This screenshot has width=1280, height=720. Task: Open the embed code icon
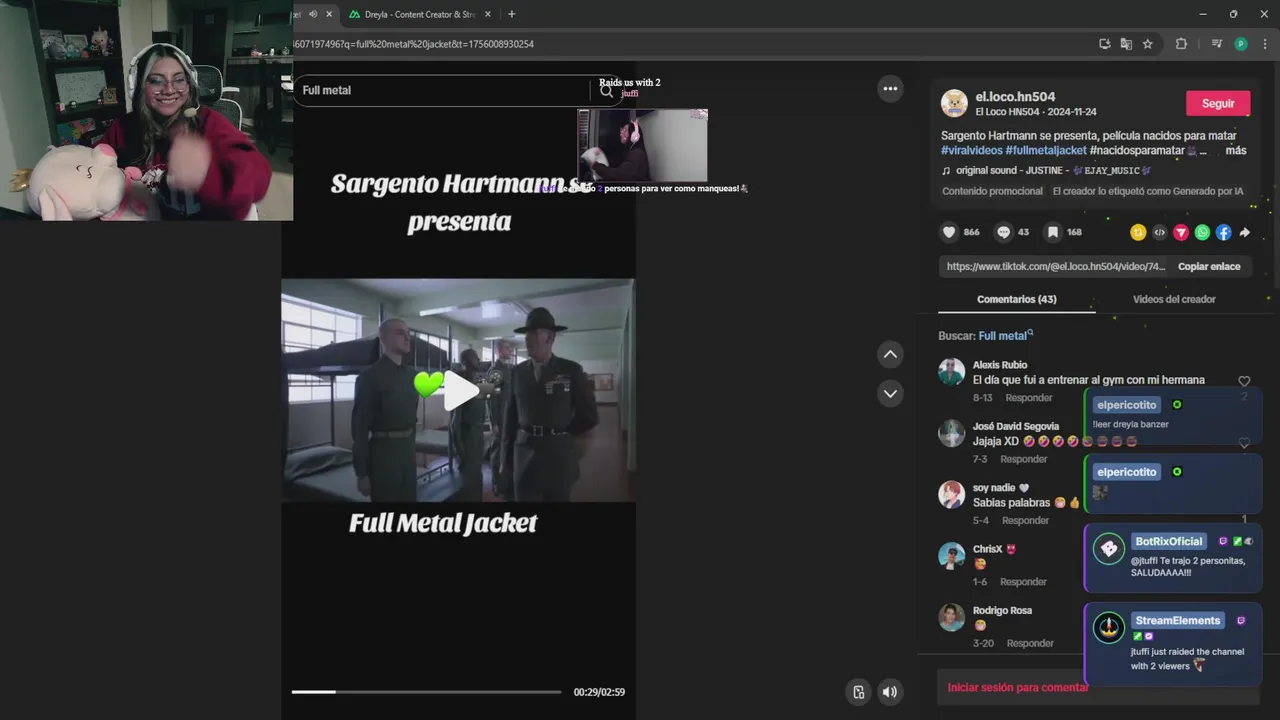point(1159,232)
